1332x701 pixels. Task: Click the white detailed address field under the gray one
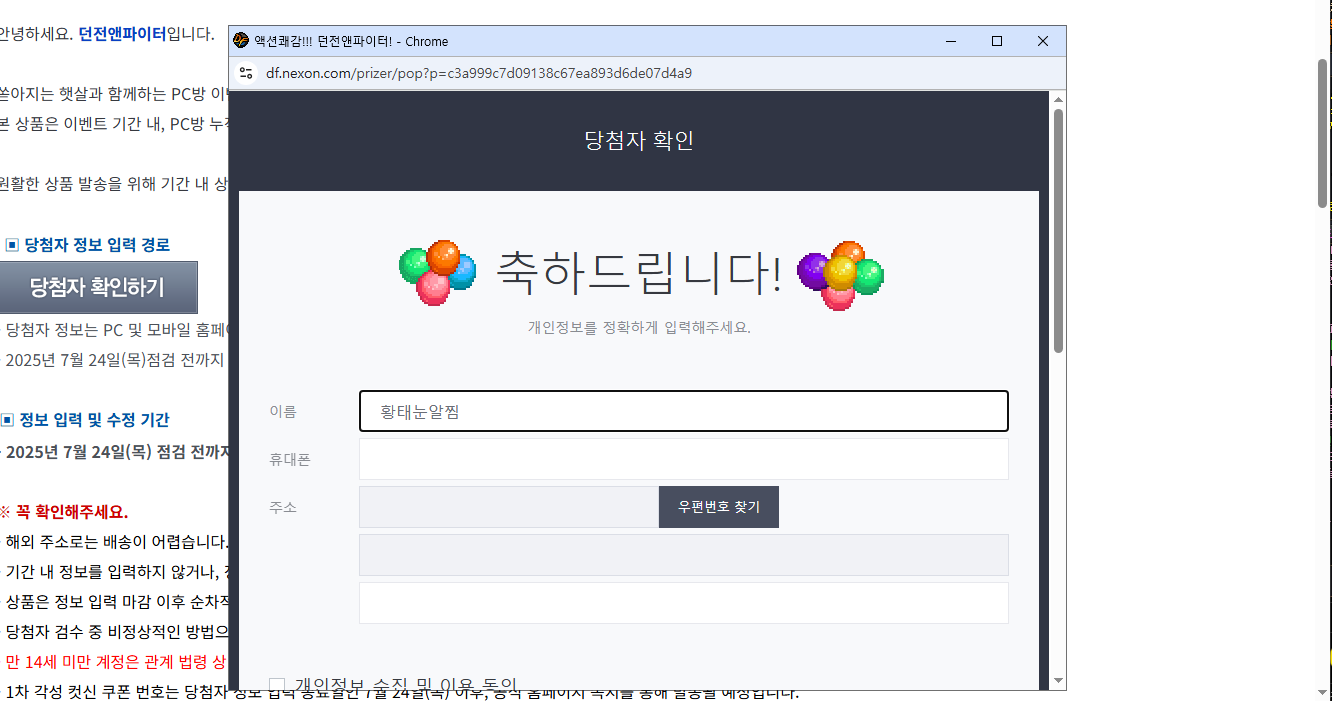pos(684,603)
